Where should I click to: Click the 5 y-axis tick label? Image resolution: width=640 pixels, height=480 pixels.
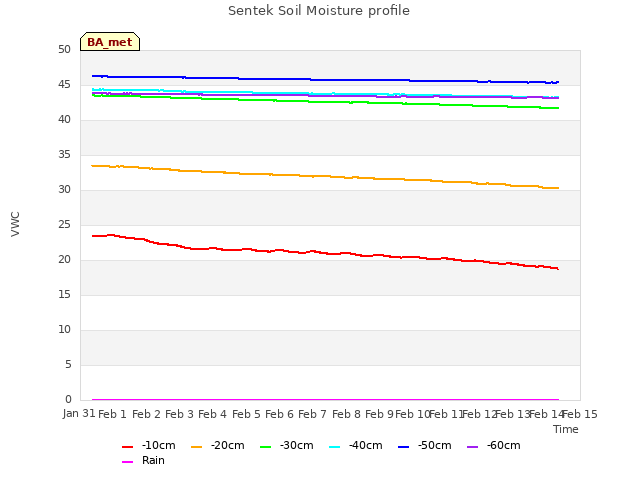click(68, 364)
